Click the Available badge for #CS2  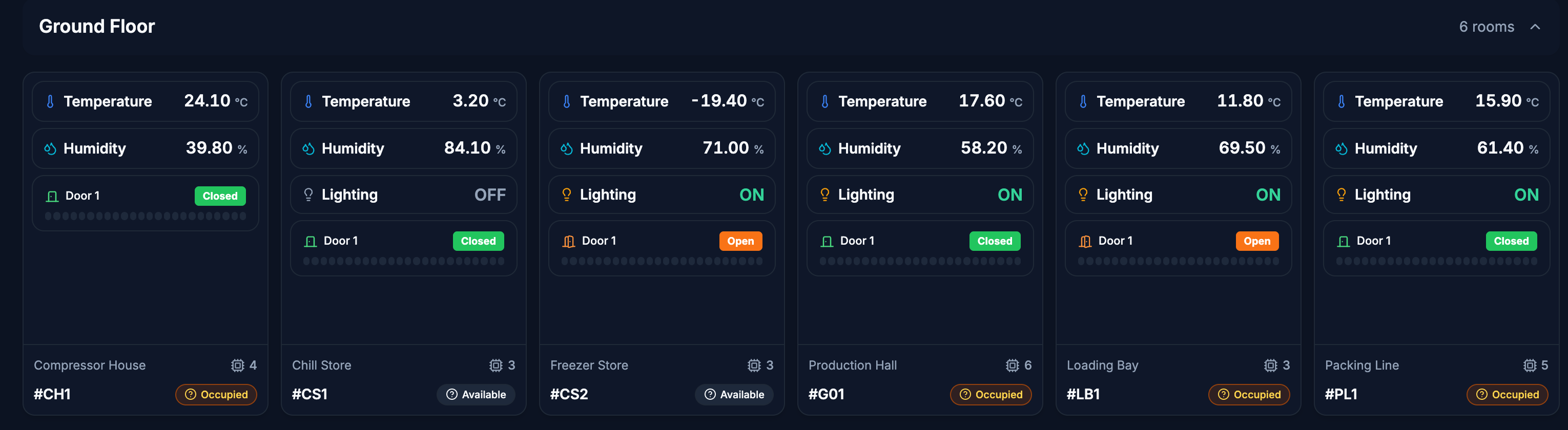point(734,395)
